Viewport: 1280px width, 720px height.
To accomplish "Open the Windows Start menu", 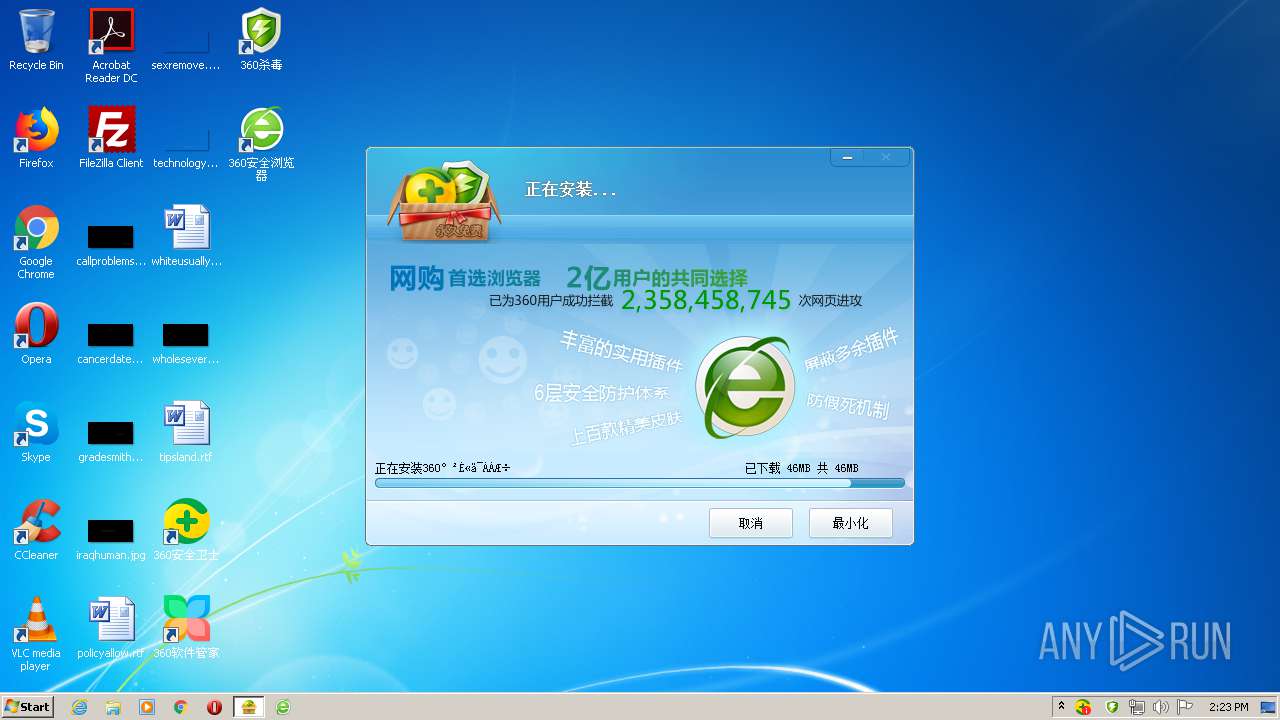I will [x=27, y=706].
